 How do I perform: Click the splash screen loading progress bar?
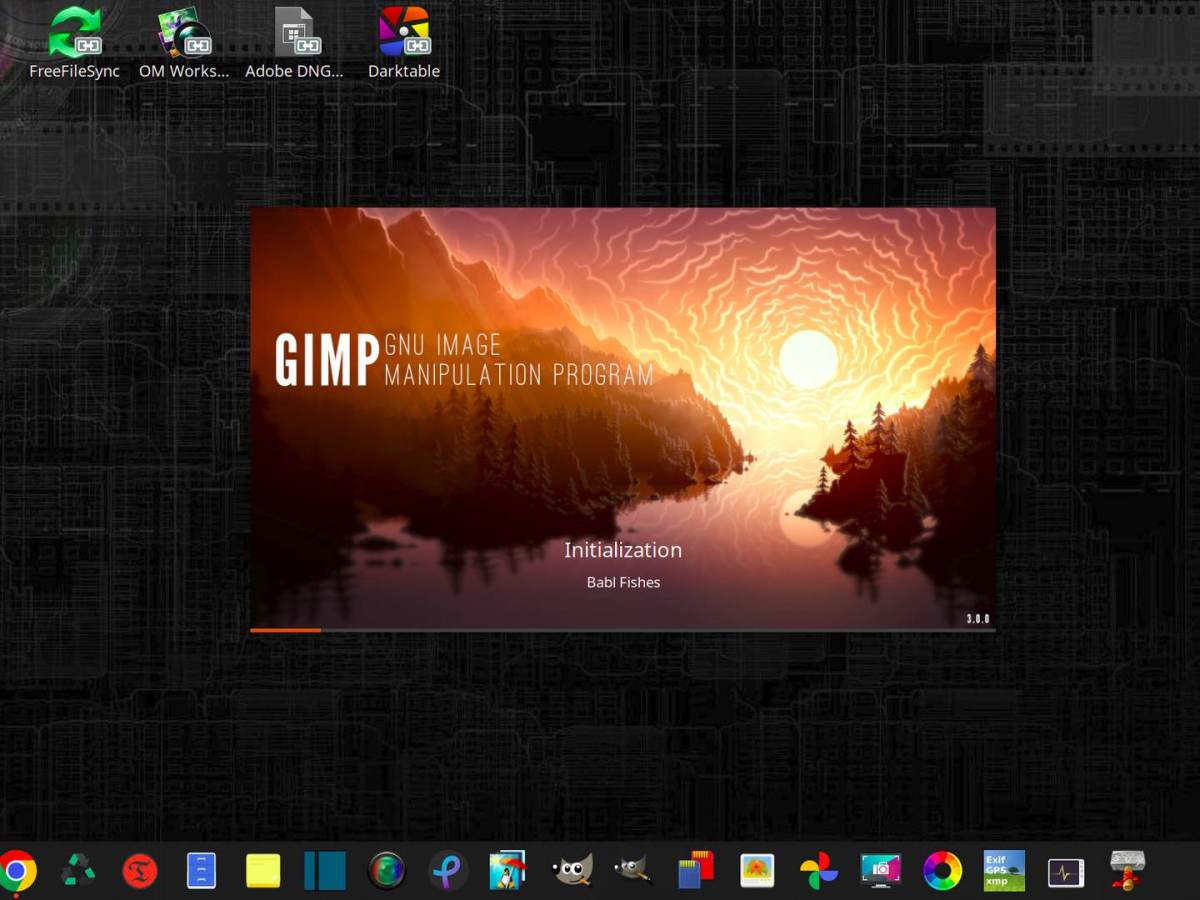pos(623,630)
